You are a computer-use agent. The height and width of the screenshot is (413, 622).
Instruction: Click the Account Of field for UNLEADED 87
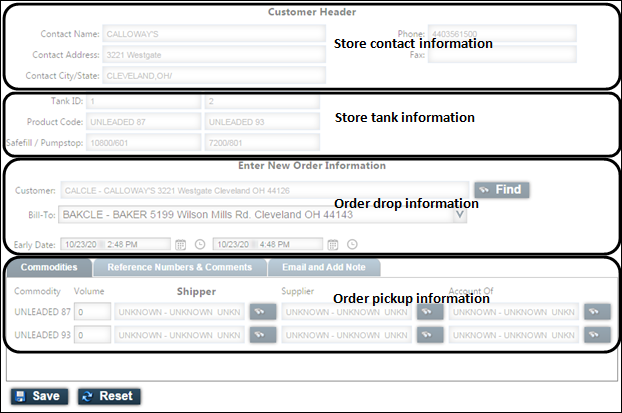tap(514, 312)
